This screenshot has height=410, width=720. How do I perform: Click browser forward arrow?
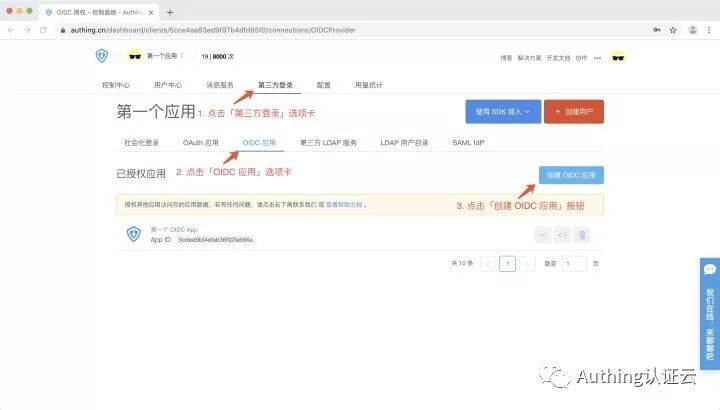pyautogui.click(x=27, y=30)
